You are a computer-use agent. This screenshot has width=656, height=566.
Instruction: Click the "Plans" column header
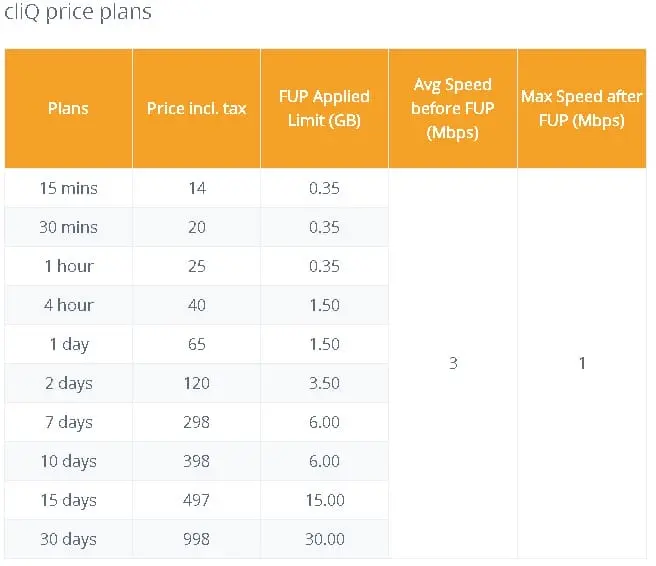[68, 108]
